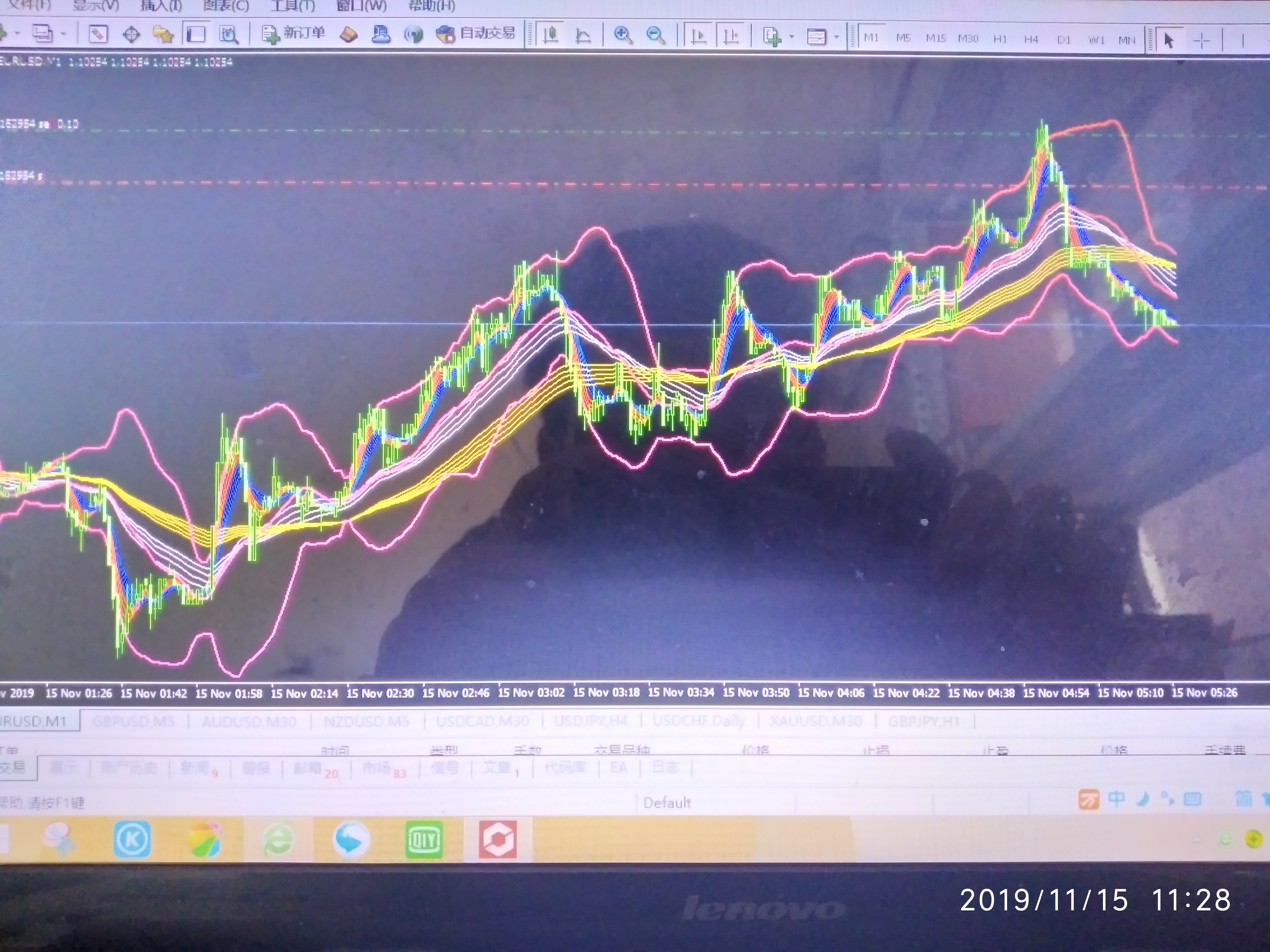Image resolution: width=1270 pixels, height=952 pixels.
Task: Open the iQIYI app on the taskbar
Action: point(424,840)
